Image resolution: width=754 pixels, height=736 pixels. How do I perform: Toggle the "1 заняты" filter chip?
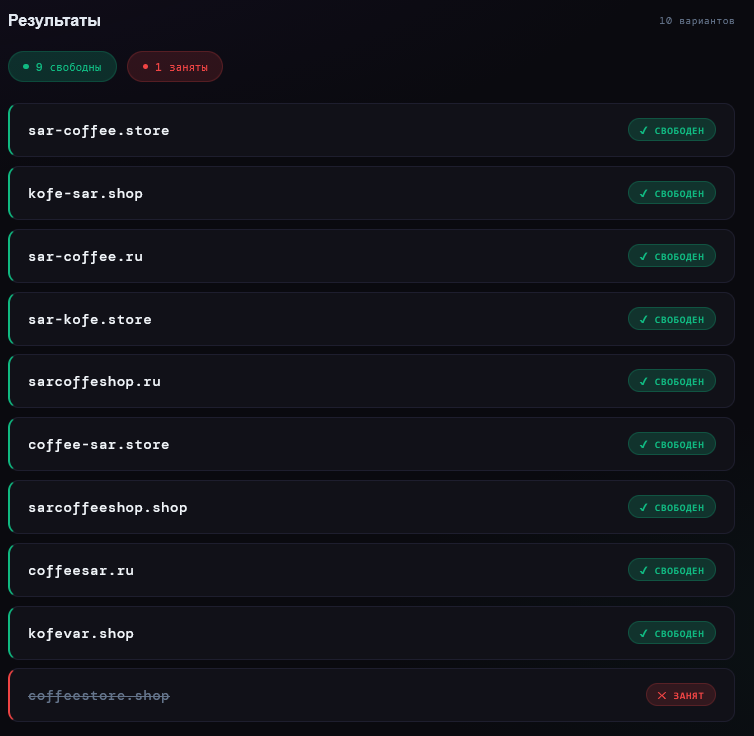[175, 67]
